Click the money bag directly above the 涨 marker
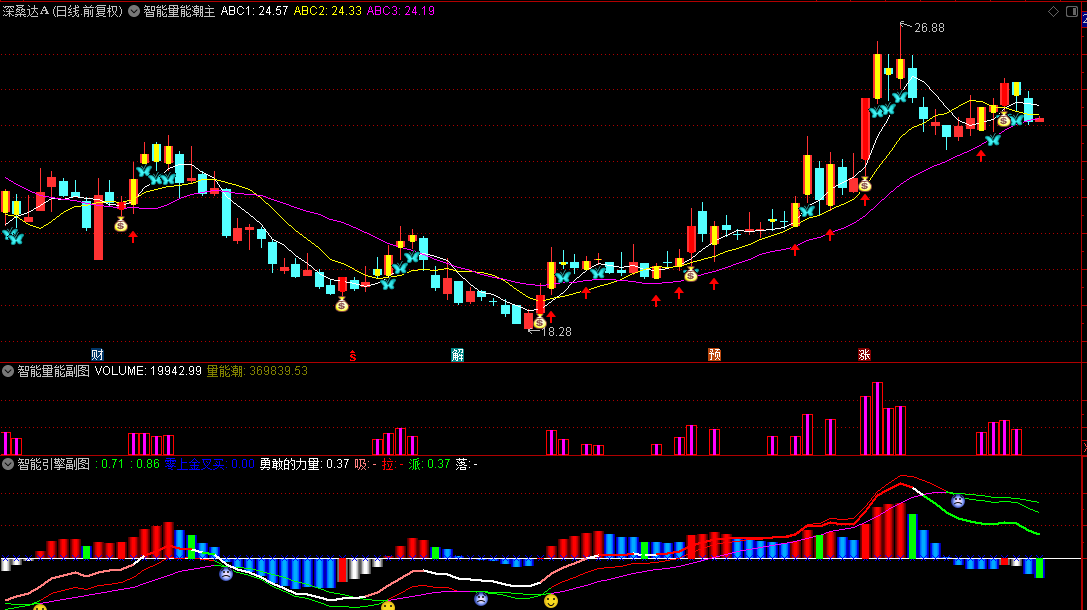 [x=864, y=184]
